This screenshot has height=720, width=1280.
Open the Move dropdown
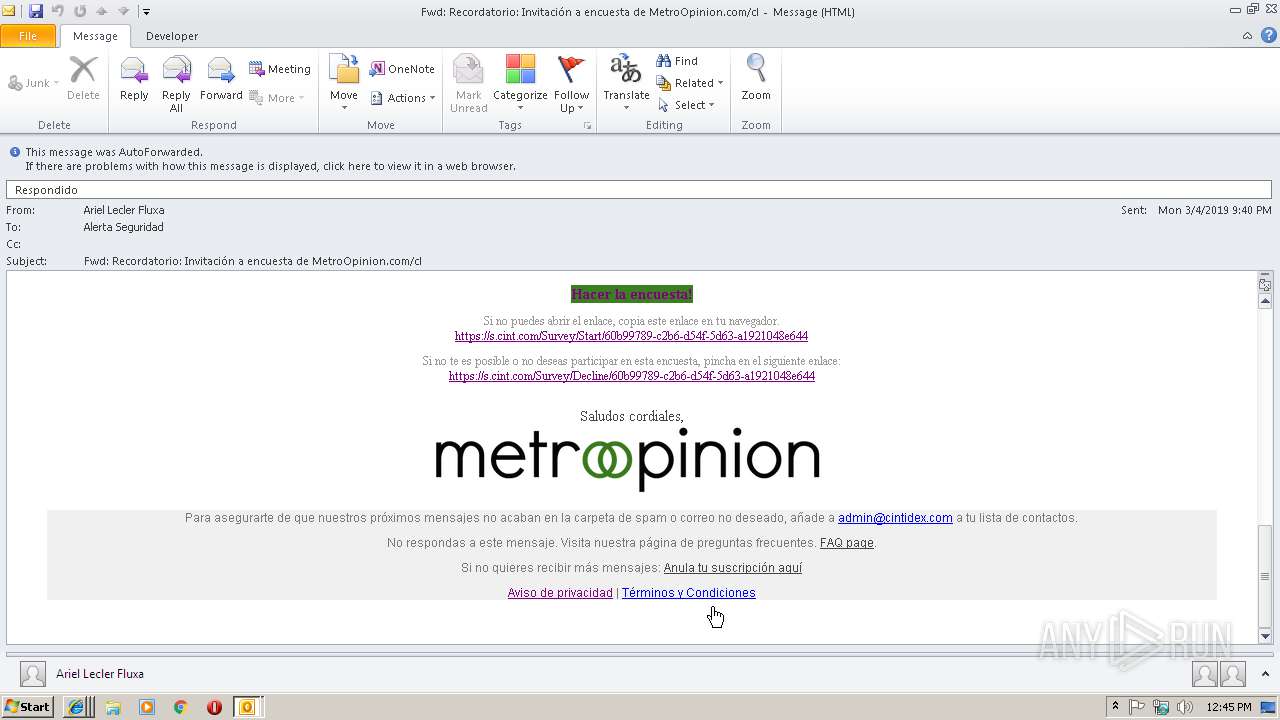point(344,84)
